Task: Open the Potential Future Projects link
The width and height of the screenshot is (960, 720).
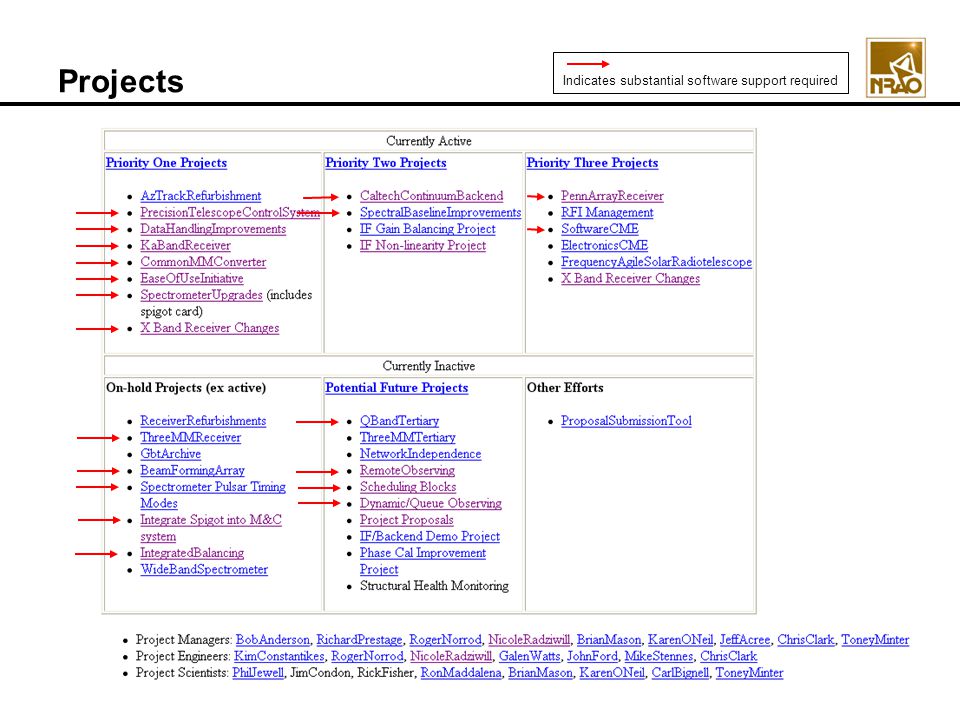Action: (x=397, y=388)
